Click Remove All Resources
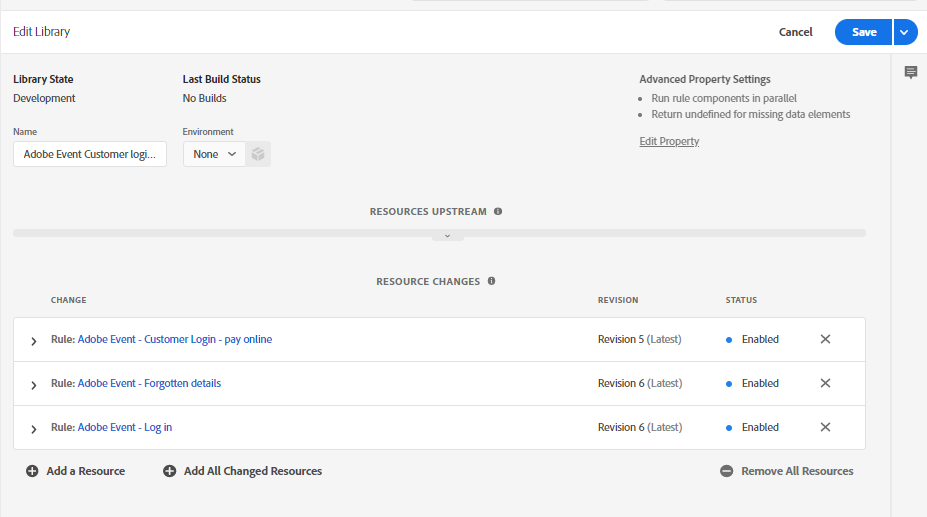The width and height of the screenshot is (927, 517). [x=787, y=471]
